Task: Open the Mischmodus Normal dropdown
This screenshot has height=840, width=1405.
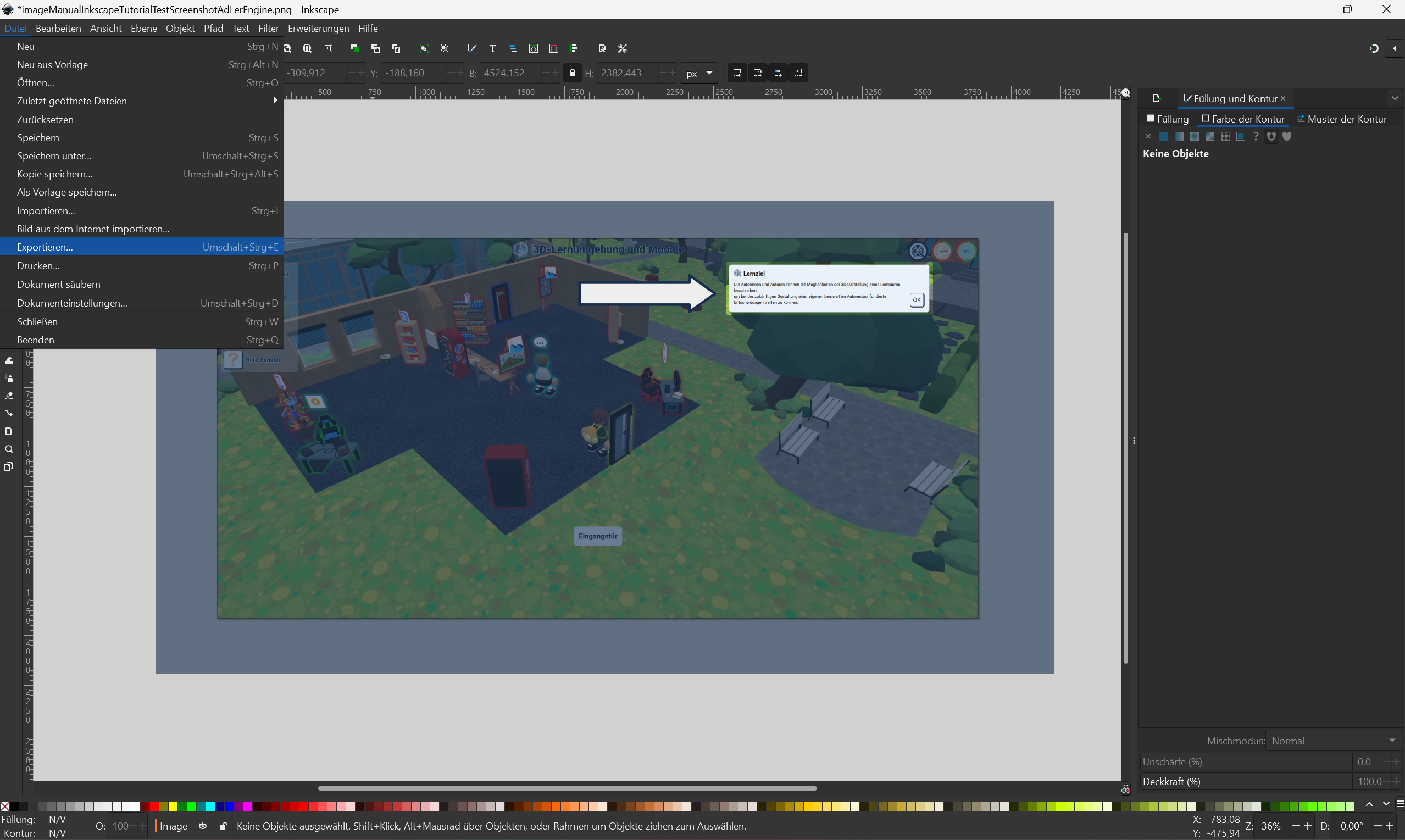Action: click(1332, 741)
